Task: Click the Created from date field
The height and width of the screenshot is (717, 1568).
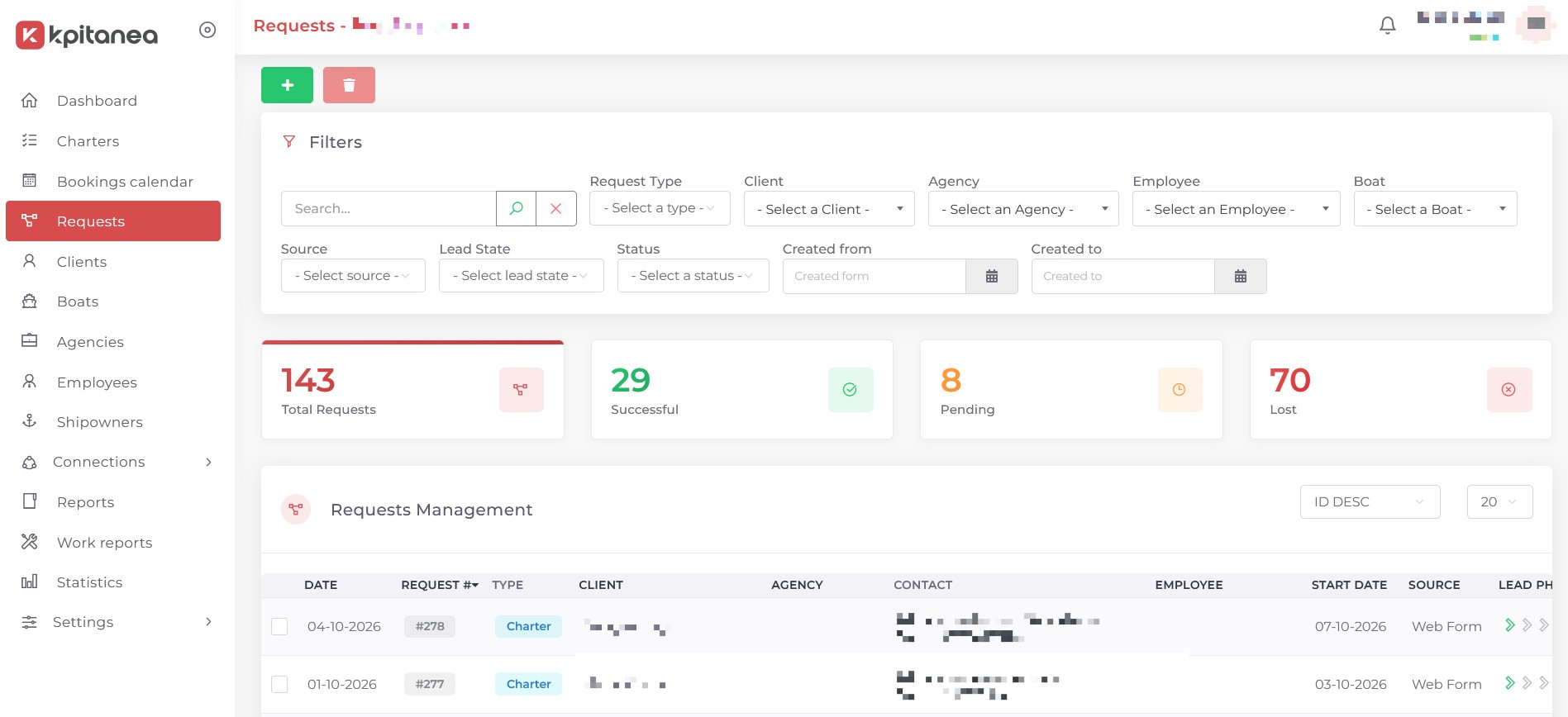Action: pyautogui.click(x=874, y=276)
